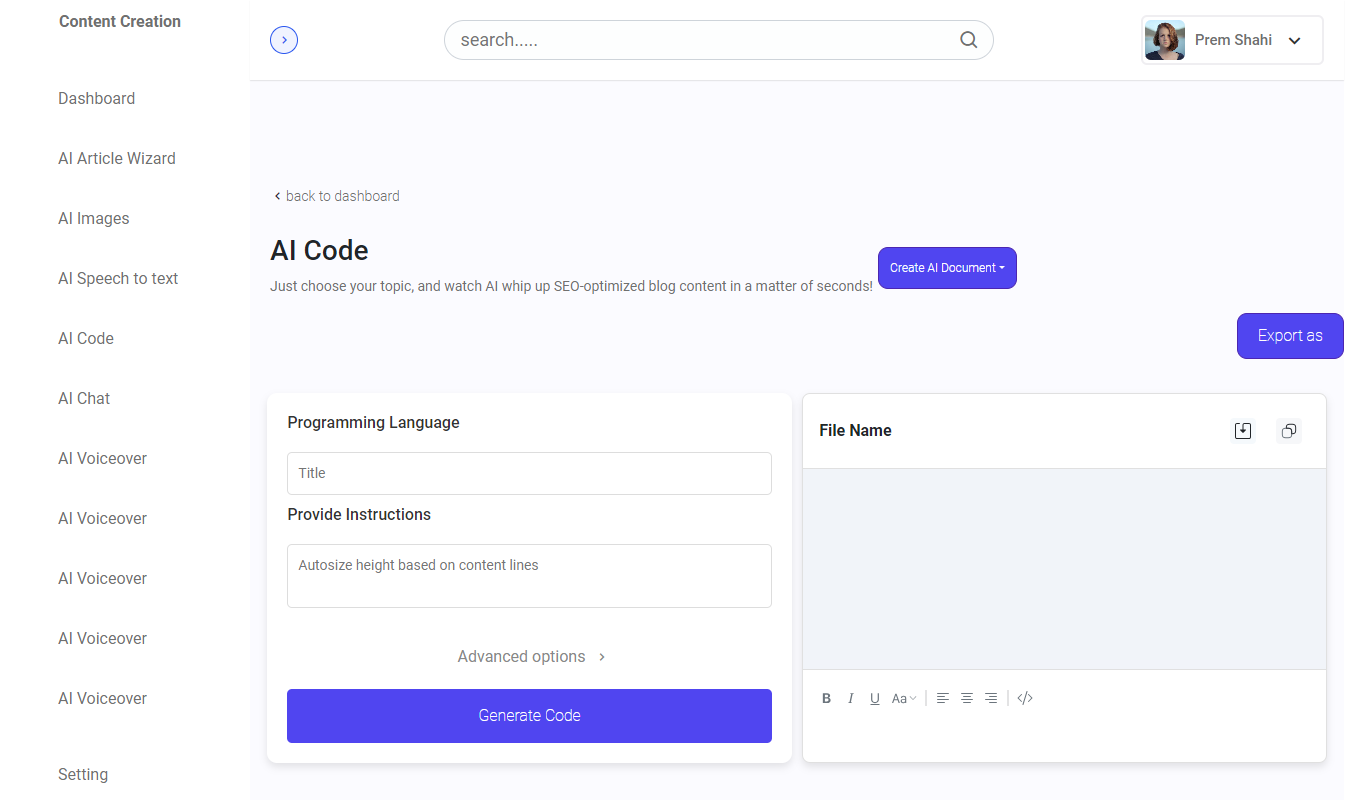Toggle bold formatting in the editor
Viewport: 1349px width, 800px height.
(x=826, y=699)
